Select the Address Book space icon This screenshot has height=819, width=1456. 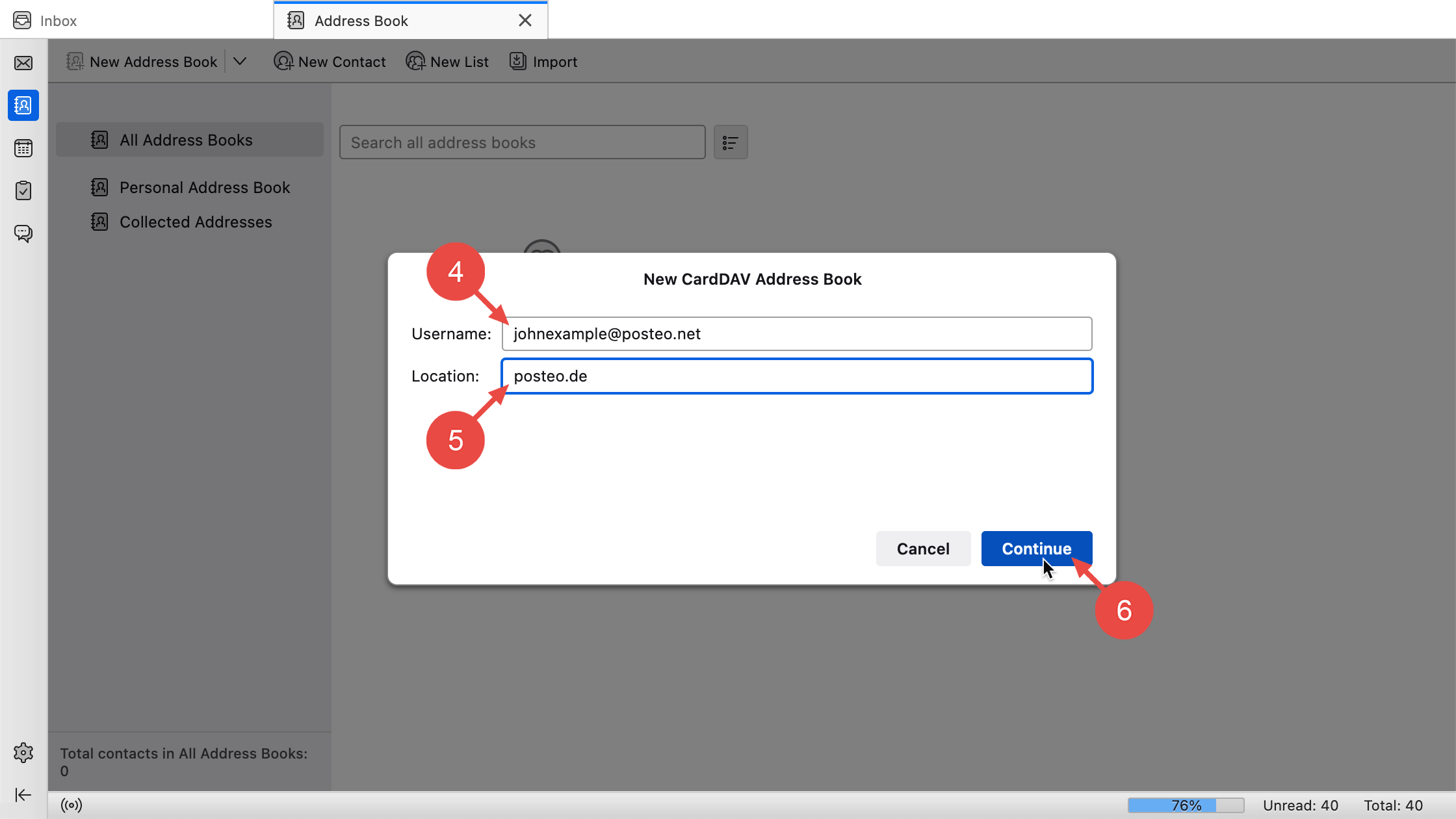tap(23, 105)
